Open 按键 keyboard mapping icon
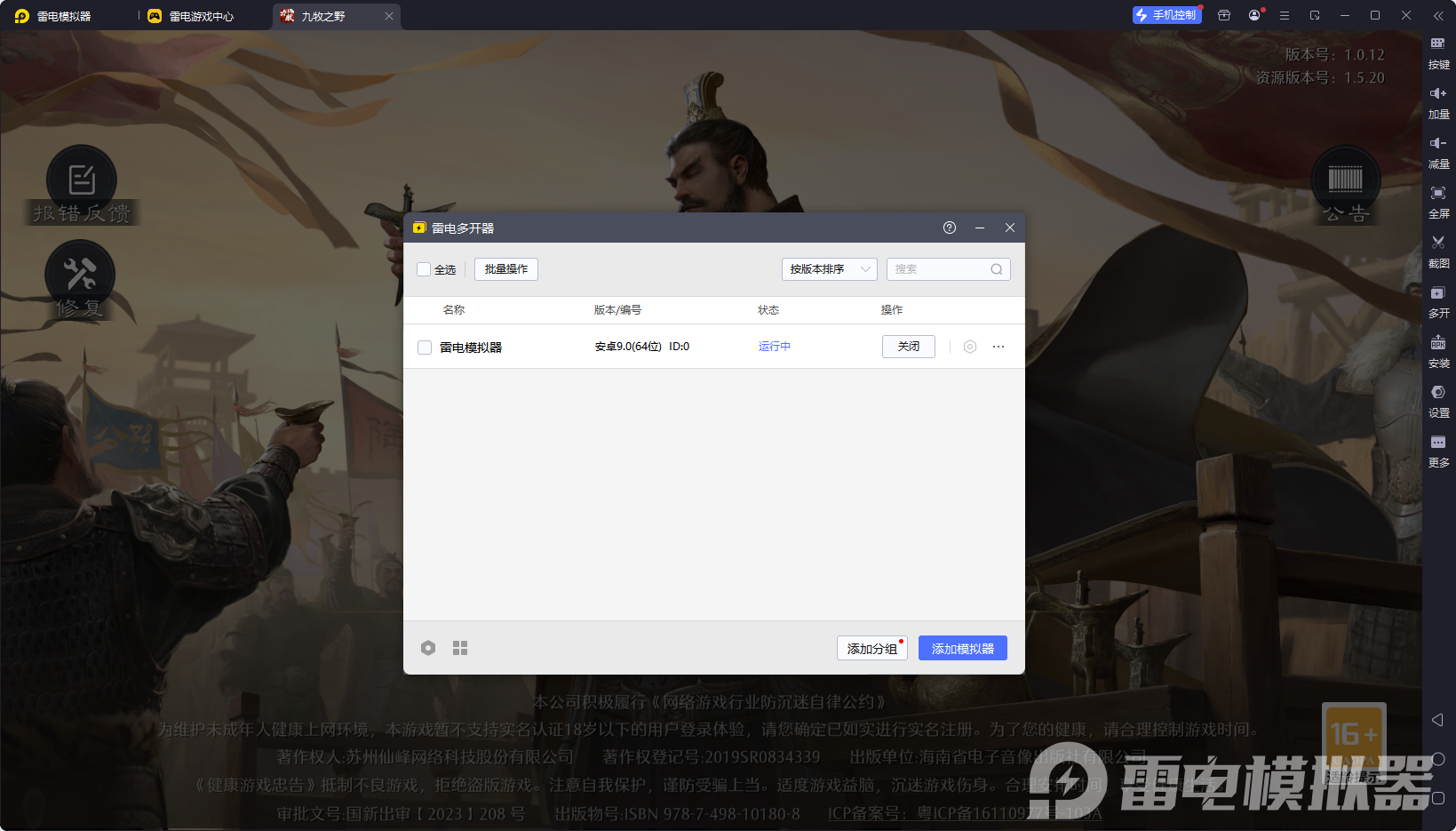This screenshot has height=831, width=1456. [x=1437, y=44]
